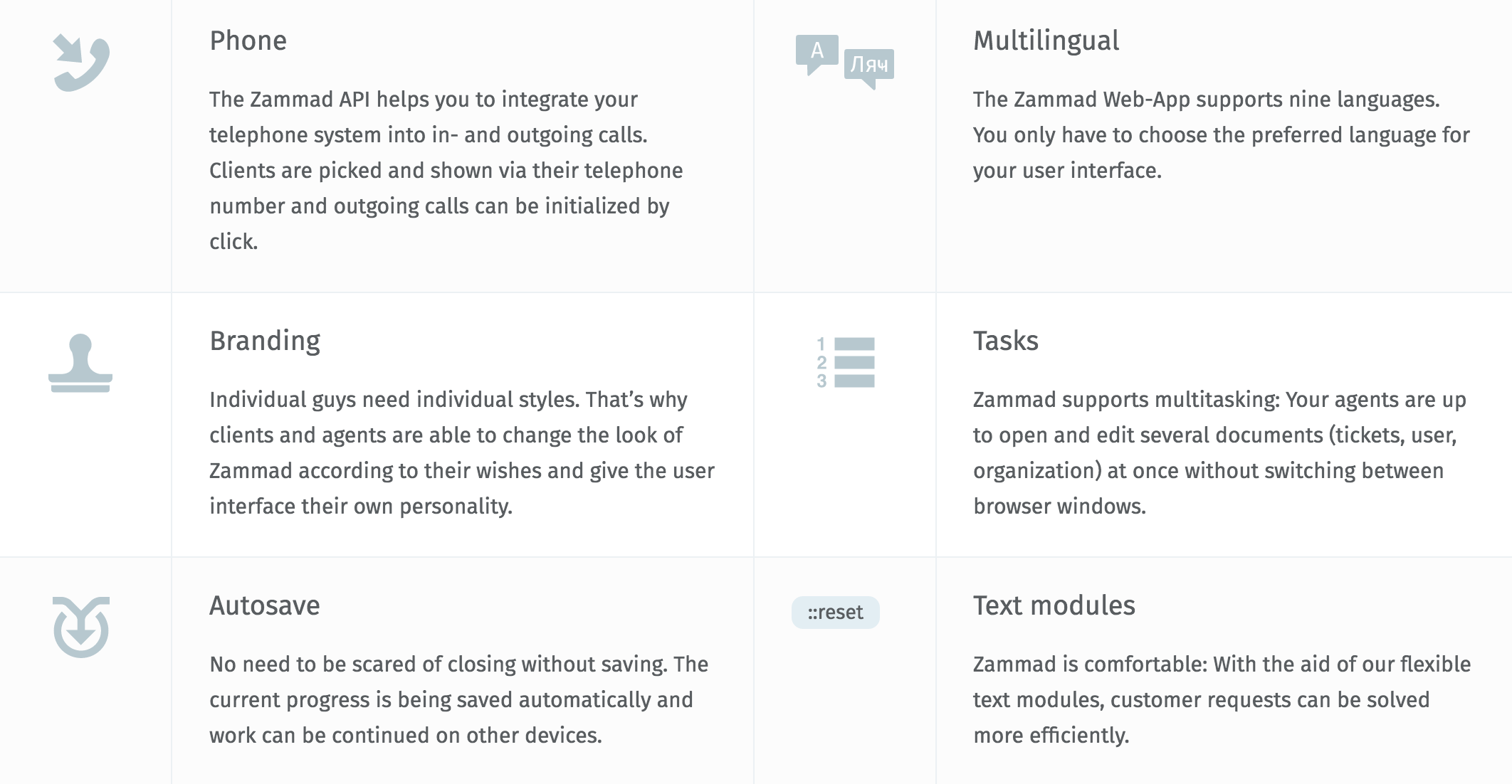Click the Cyrillic 'Ляч' speech bubble
This screenshot has height=784, width=1512.
tap(869, 65)
